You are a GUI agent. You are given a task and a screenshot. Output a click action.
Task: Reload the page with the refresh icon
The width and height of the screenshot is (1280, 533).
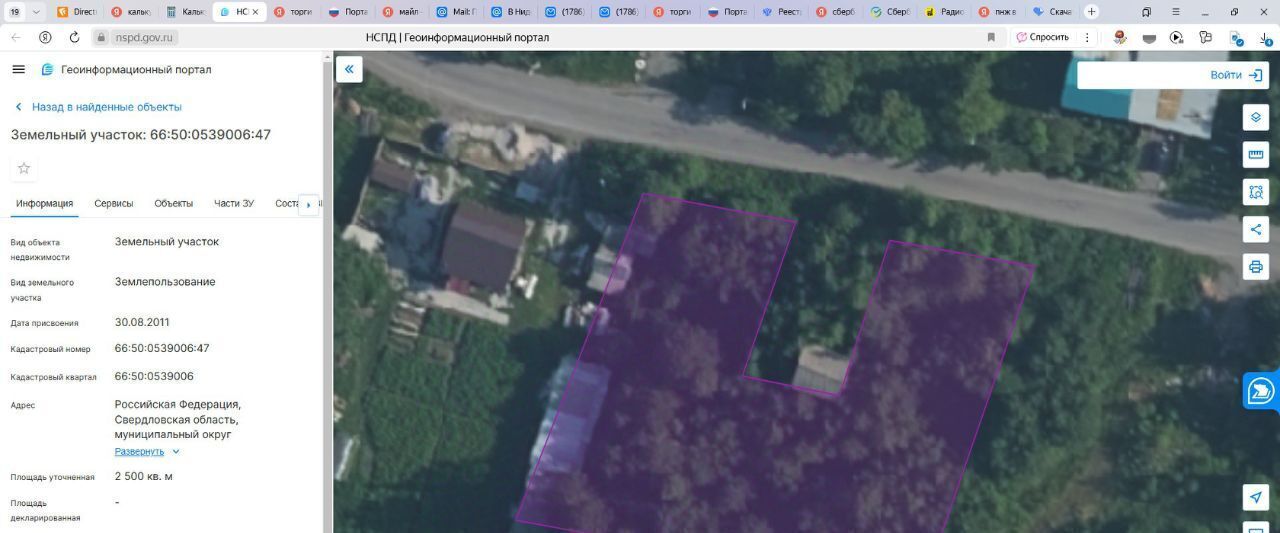pos(74,37)
